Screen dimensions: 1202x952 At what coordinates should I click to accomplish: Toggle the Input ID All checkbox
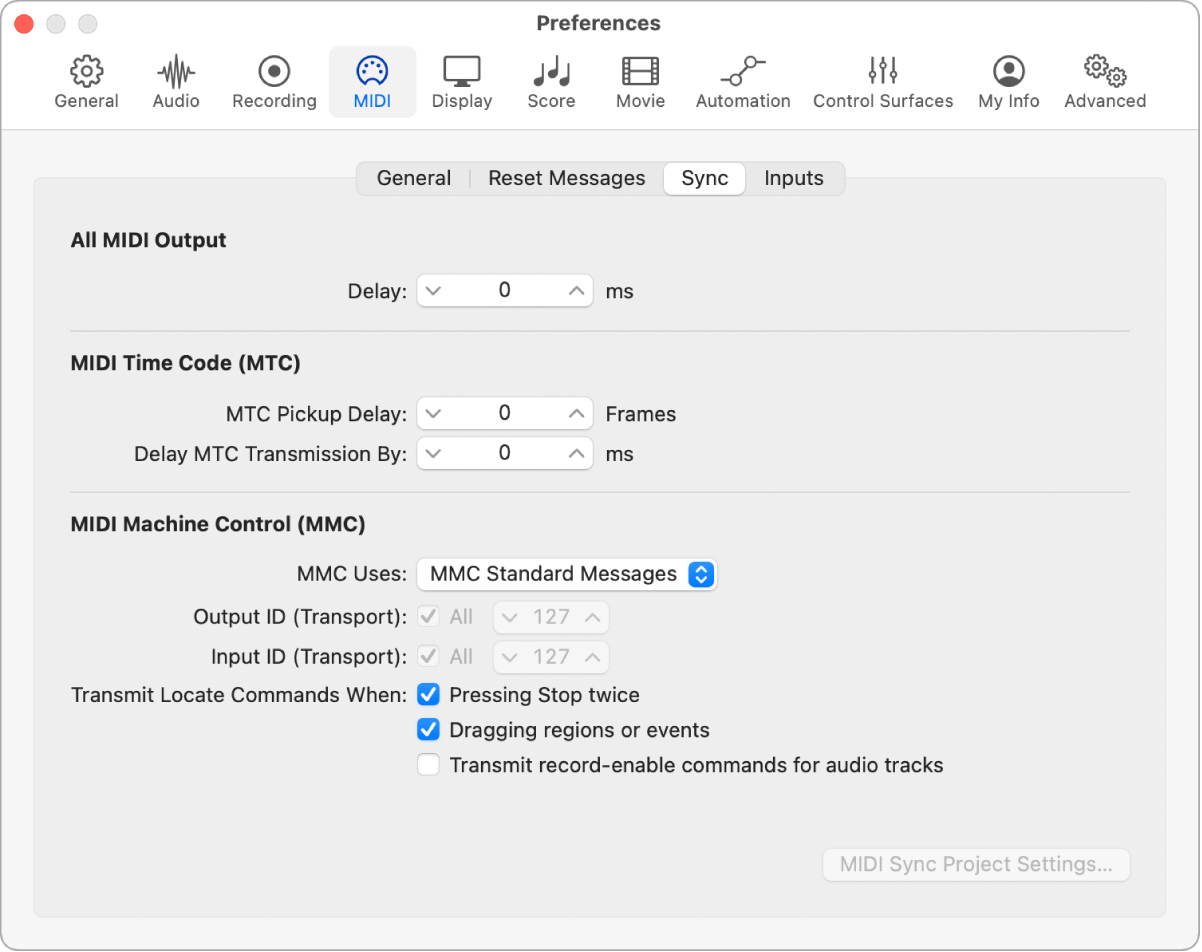pos(428,657)
